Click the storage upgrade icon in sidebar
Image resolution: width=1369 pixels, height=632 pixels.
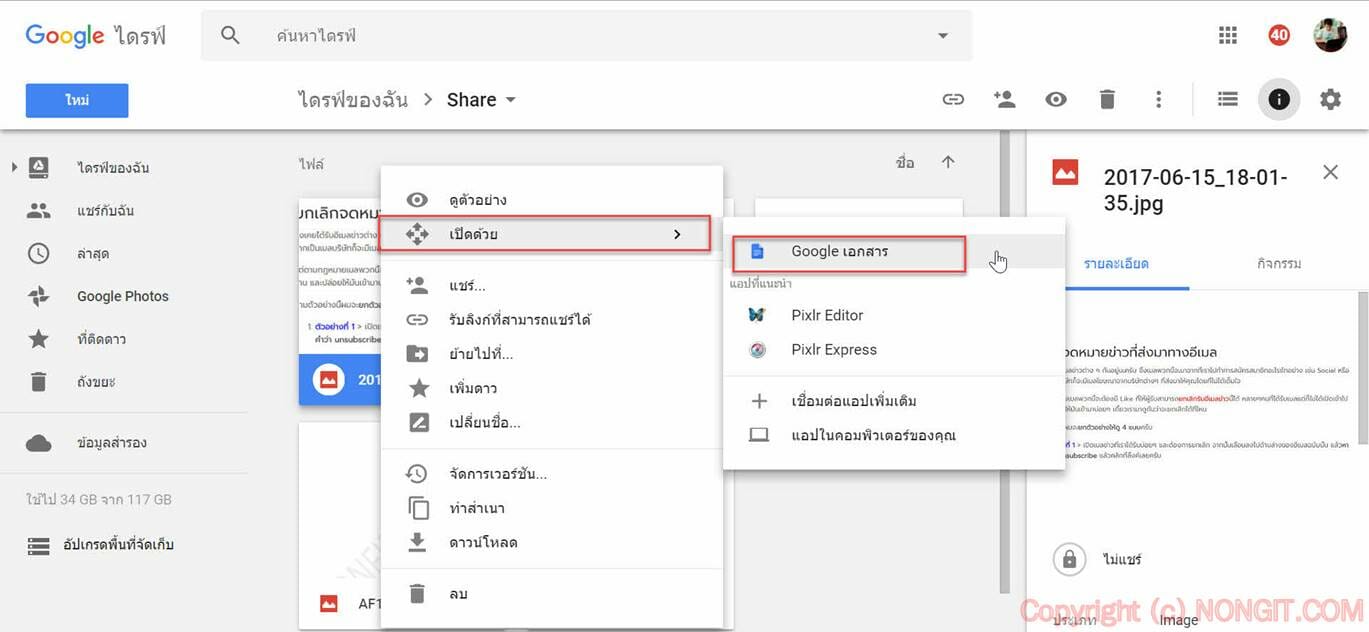click(x=38, y=546)
